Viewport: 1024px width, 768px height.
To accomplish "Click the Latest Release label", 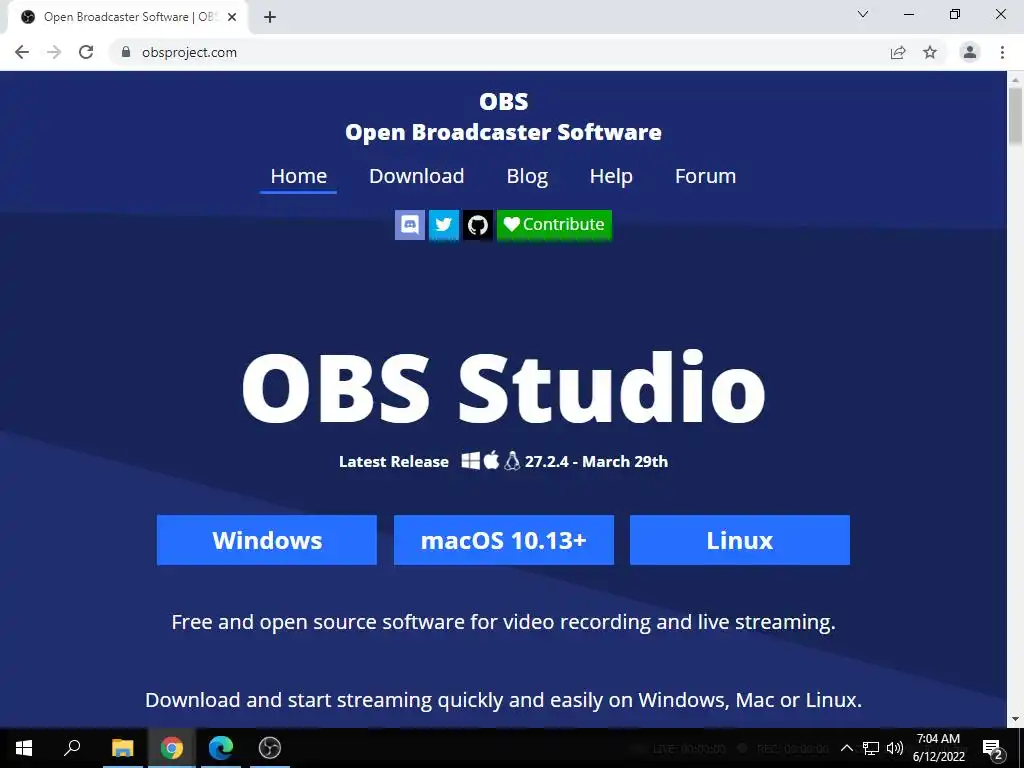I will (394, 462).
